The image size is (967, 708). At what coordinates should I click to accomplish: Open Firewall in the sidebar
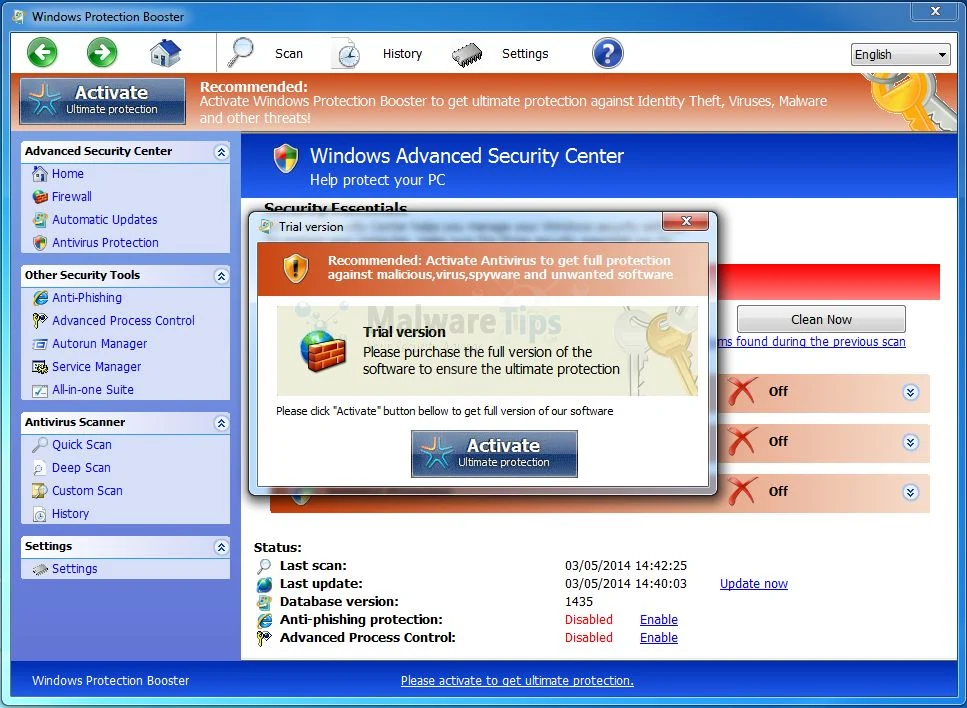pos(72,197)
